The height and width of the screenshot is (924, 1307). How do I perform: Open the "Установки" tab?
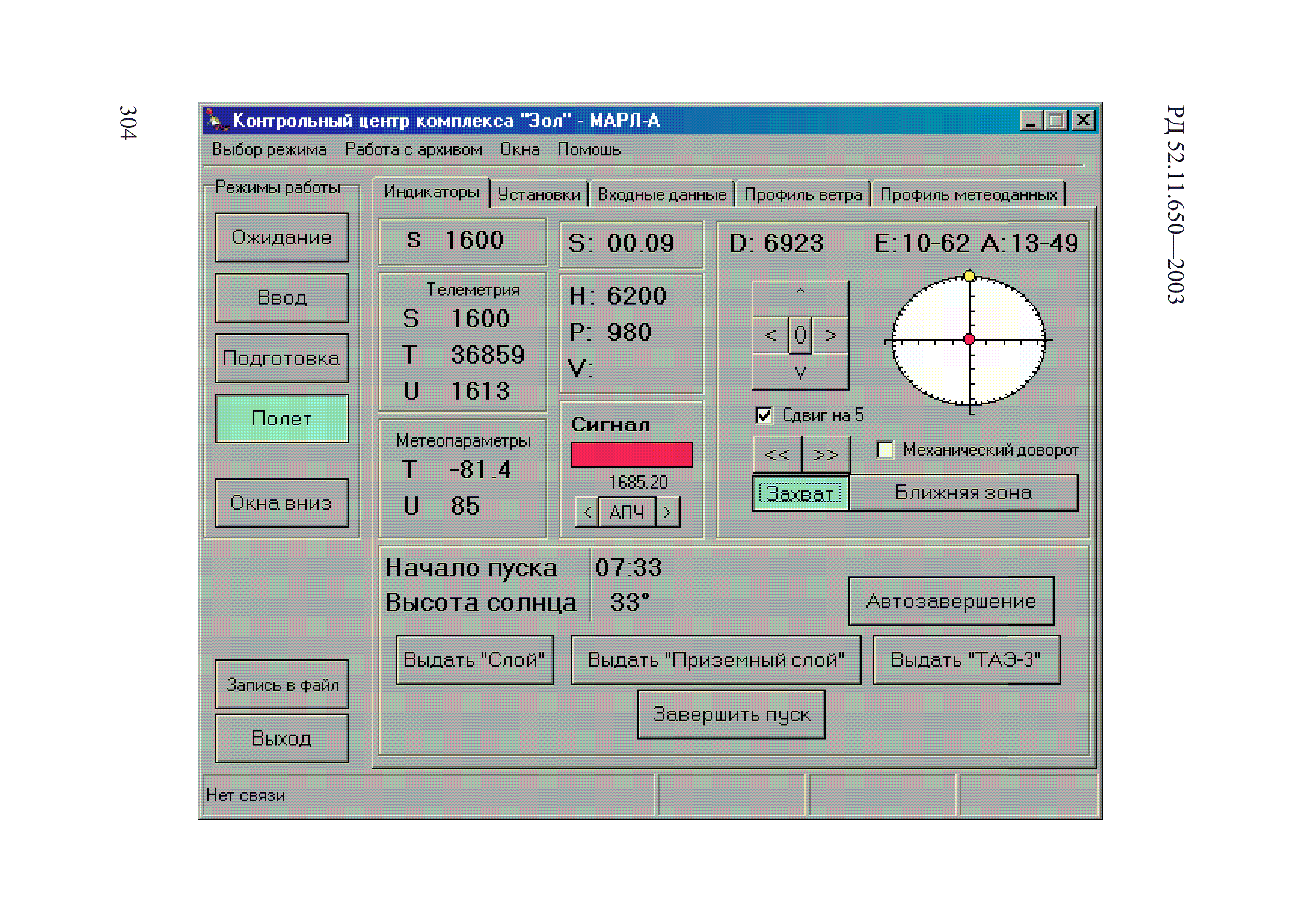538,194
